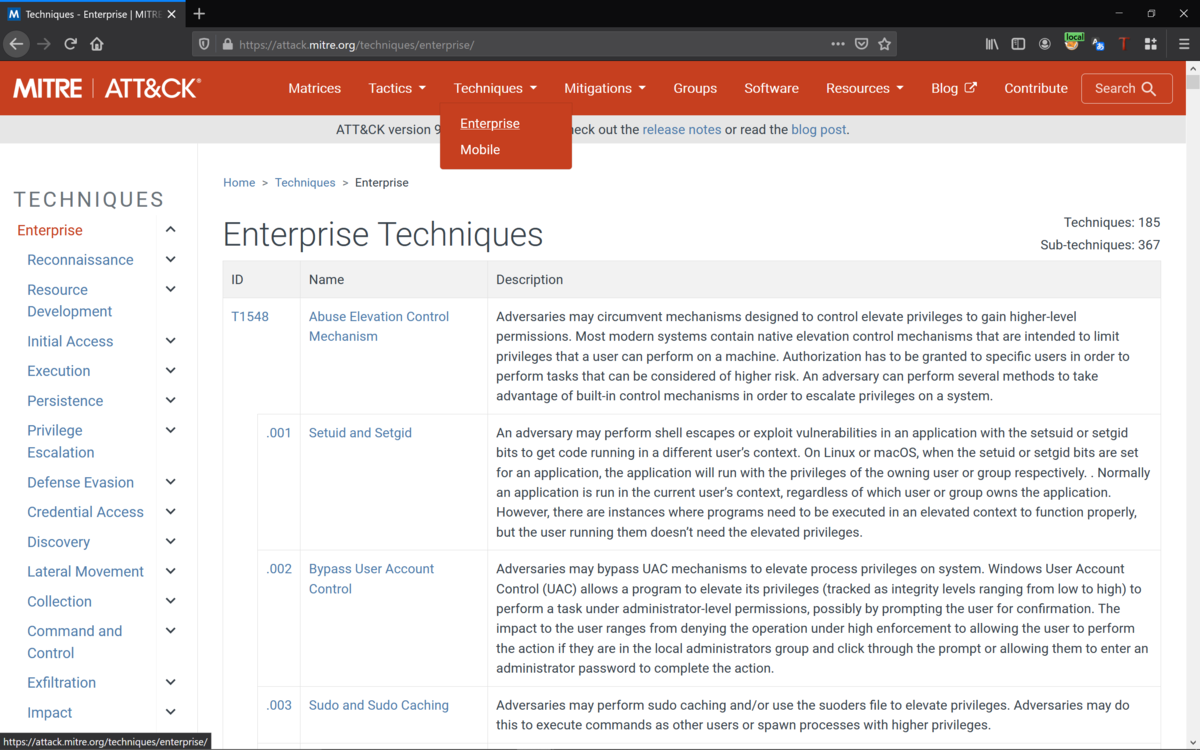
Task: Open the Mitigations dropdown menu
Action: [605, 88]
